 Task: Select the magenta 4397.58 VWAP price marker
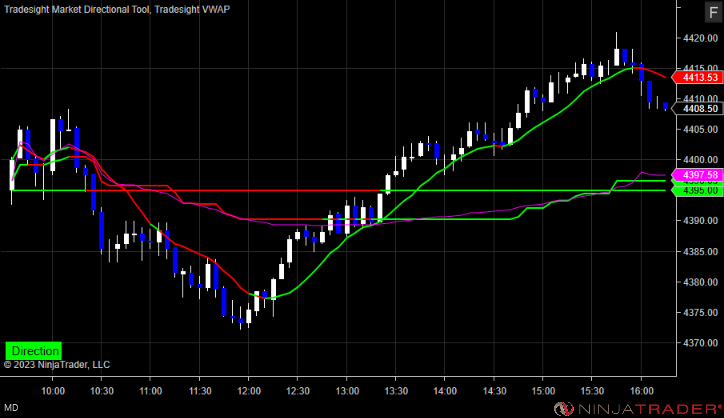697,175
